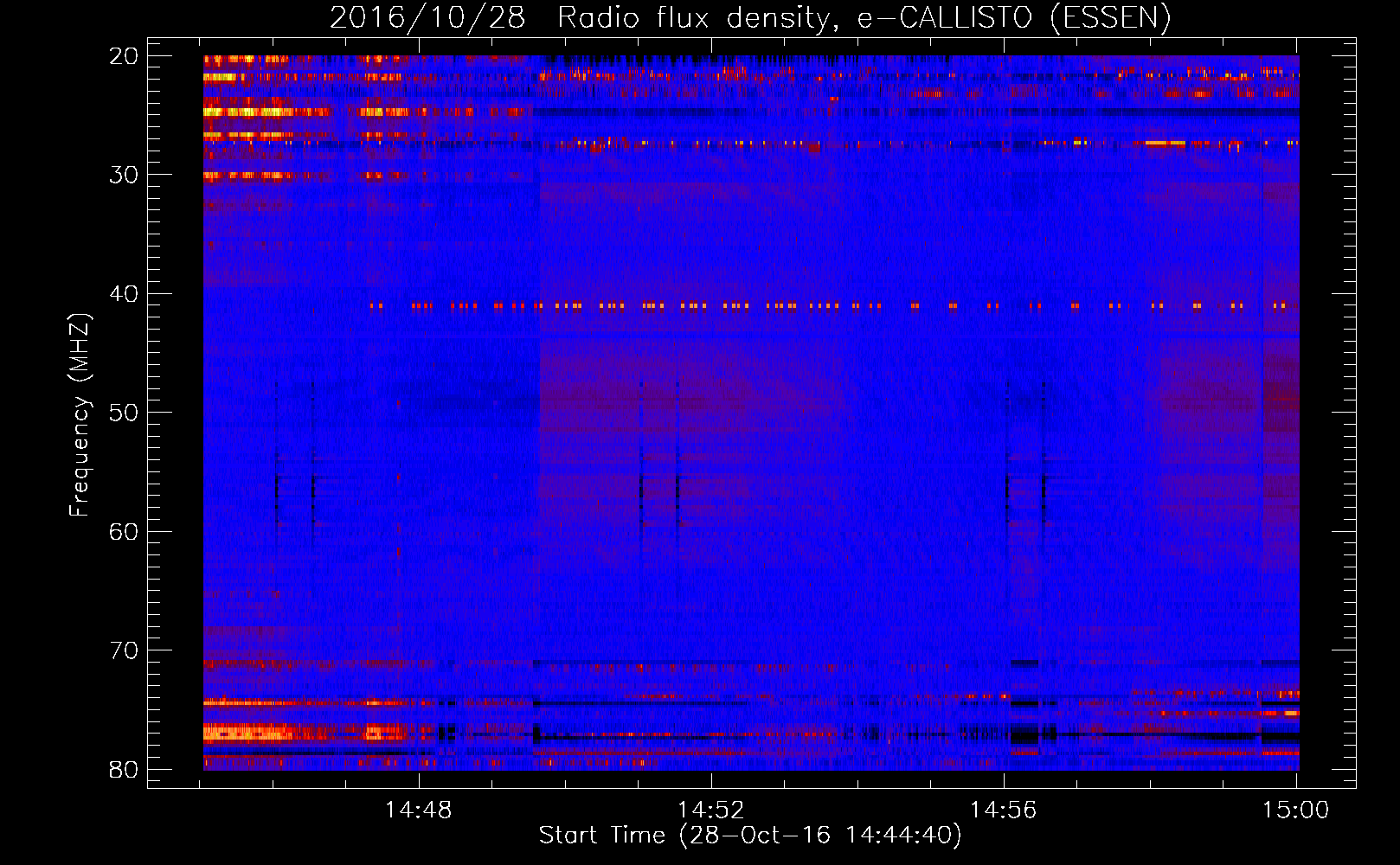Click the 14:48 time tick label
Viewport: 1400px width, 865px height.
[x=419, y=811]
